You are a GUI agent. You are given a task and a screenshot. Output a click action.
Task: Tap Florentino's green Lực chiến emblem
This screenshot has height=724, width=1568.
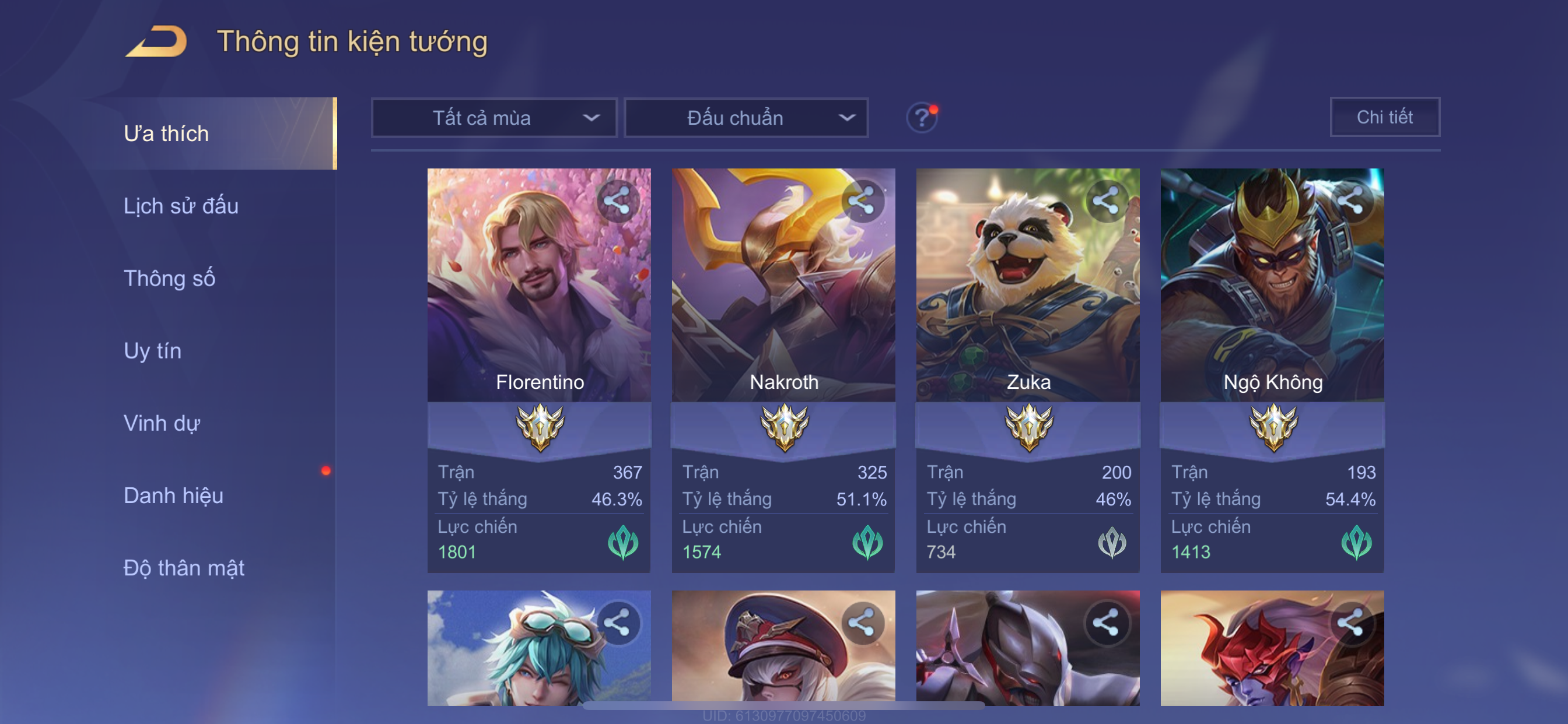tap(624, 542)
